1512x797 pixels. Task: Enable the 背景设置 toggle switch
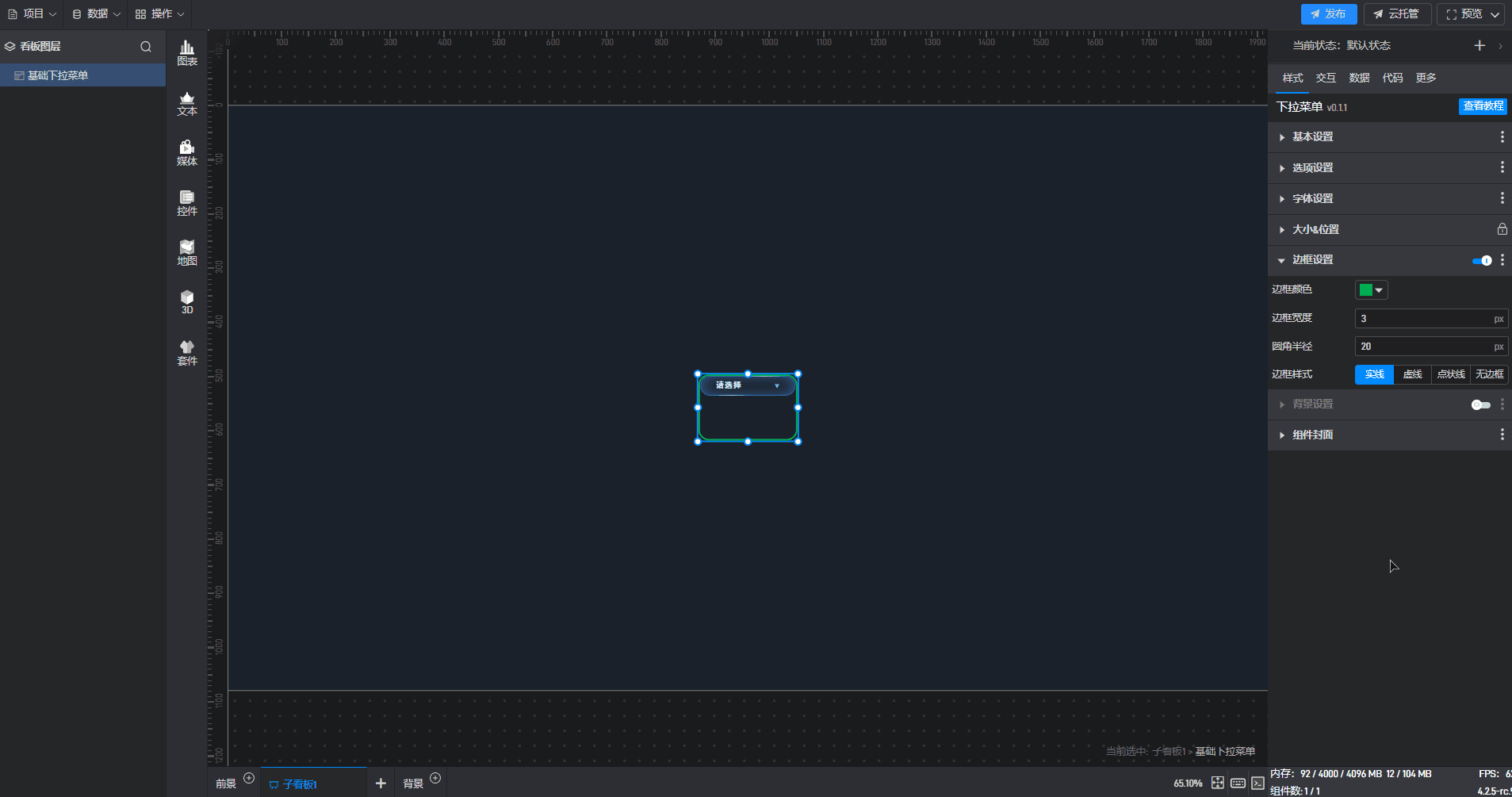pyautogui.click(x=1480, y=404)
